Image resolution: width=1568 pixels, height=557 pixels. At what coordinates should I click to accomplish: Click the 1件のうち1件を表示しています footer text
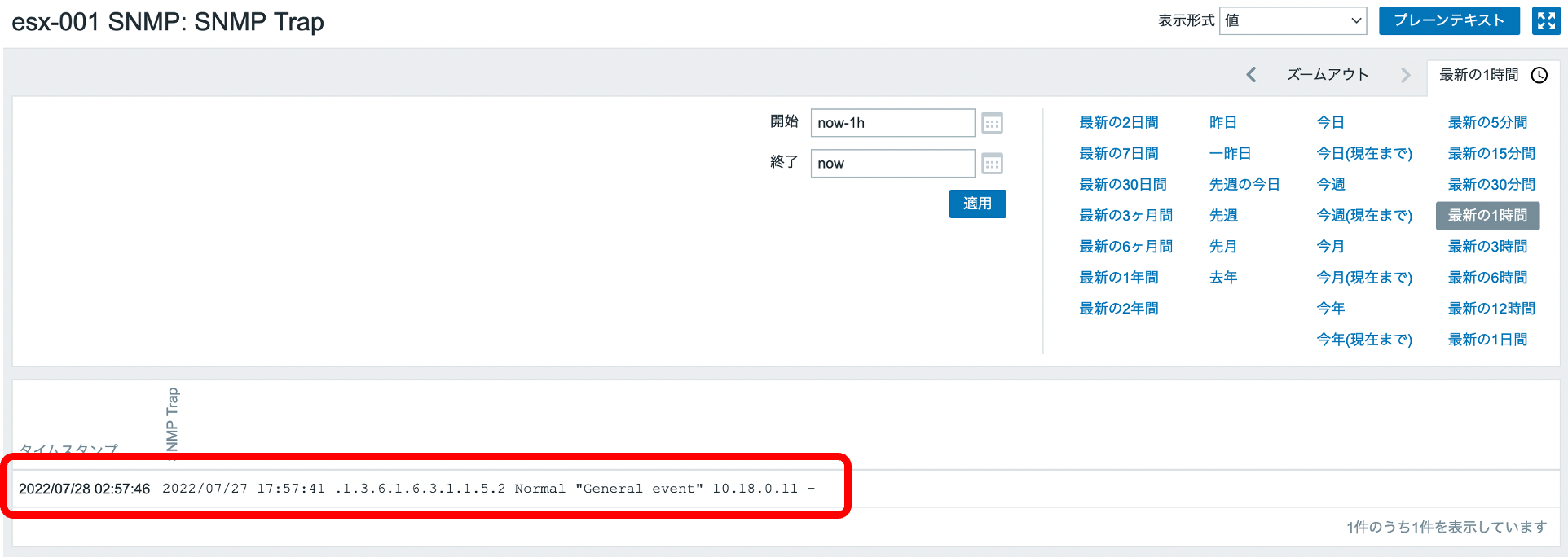(1447, 527)
